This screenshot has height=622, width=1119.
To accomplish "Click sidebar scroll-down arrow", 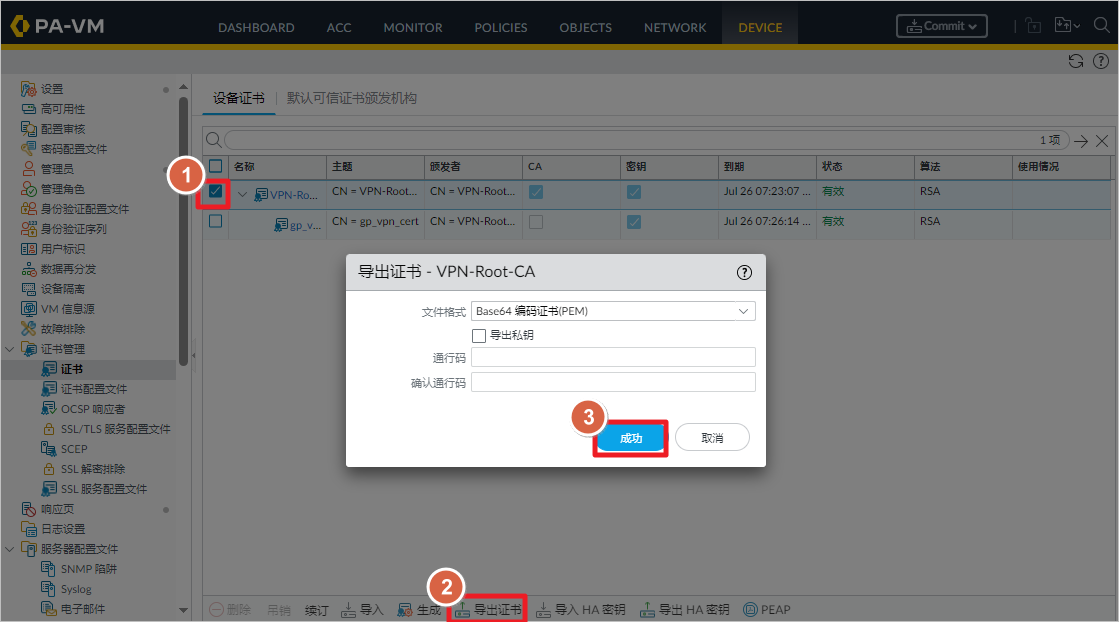I will (183, 610).
